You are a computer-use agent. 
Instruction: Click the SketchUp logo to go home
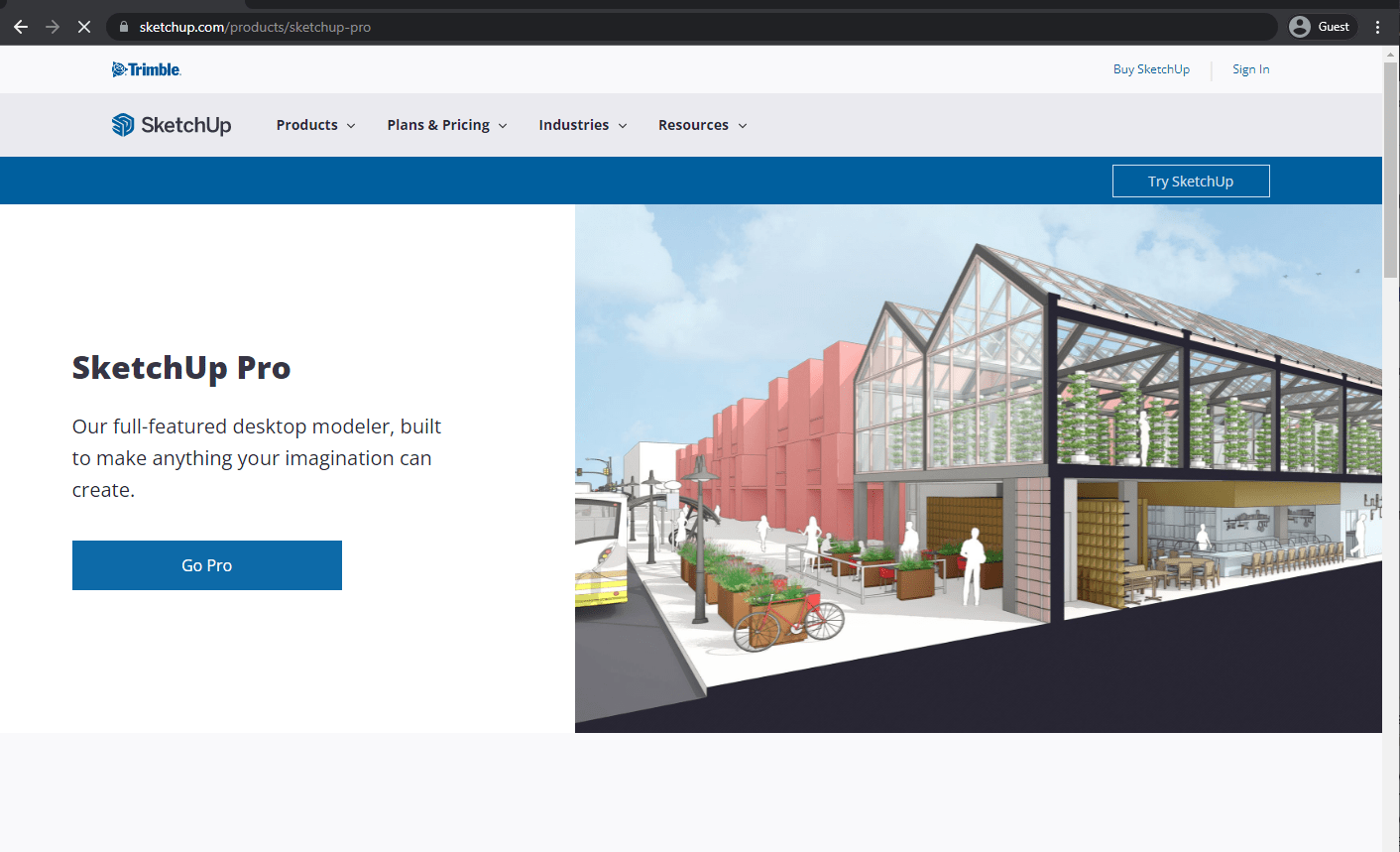coord(171,124)
